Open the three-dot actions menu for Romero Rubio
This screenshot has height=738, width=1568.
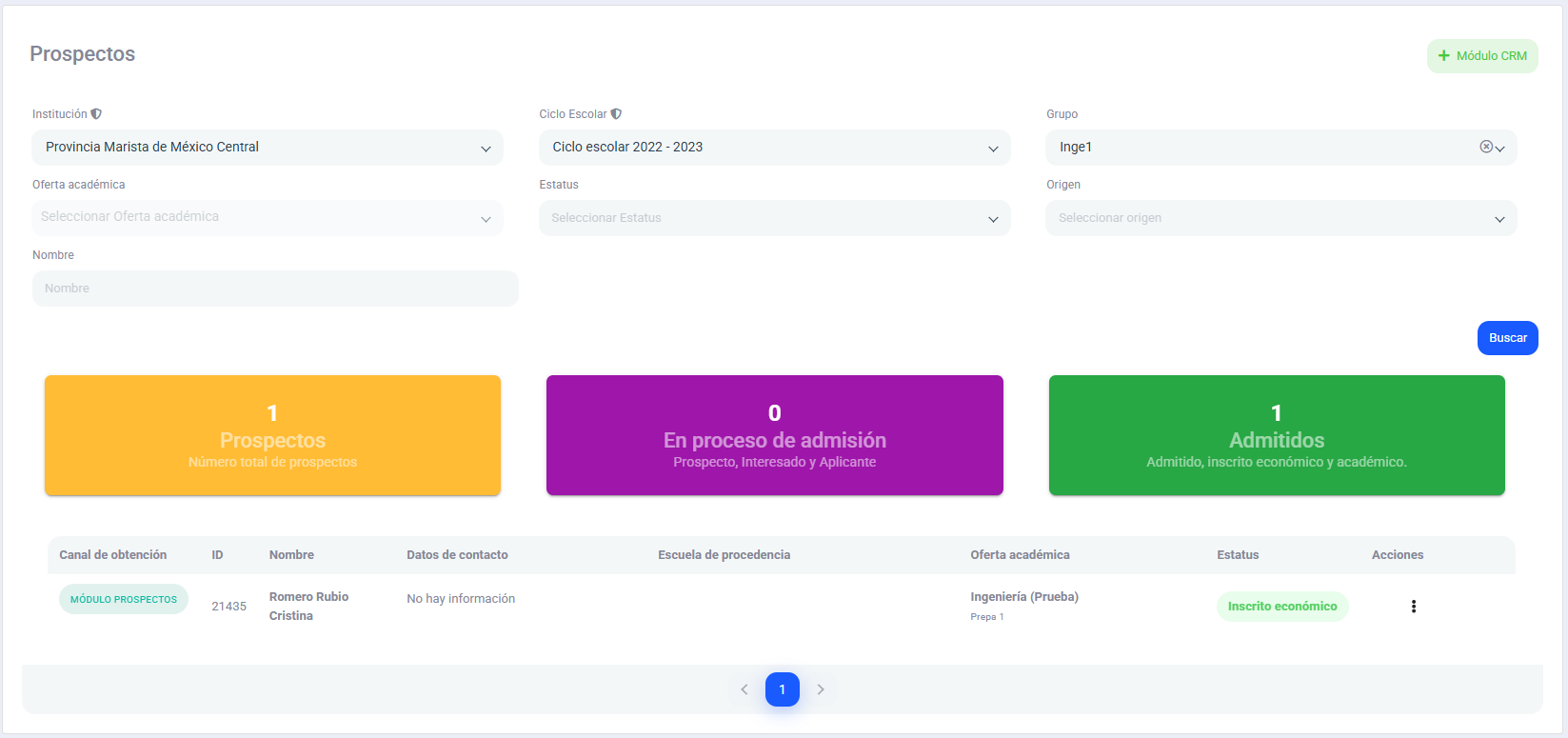click(1413, 607)
